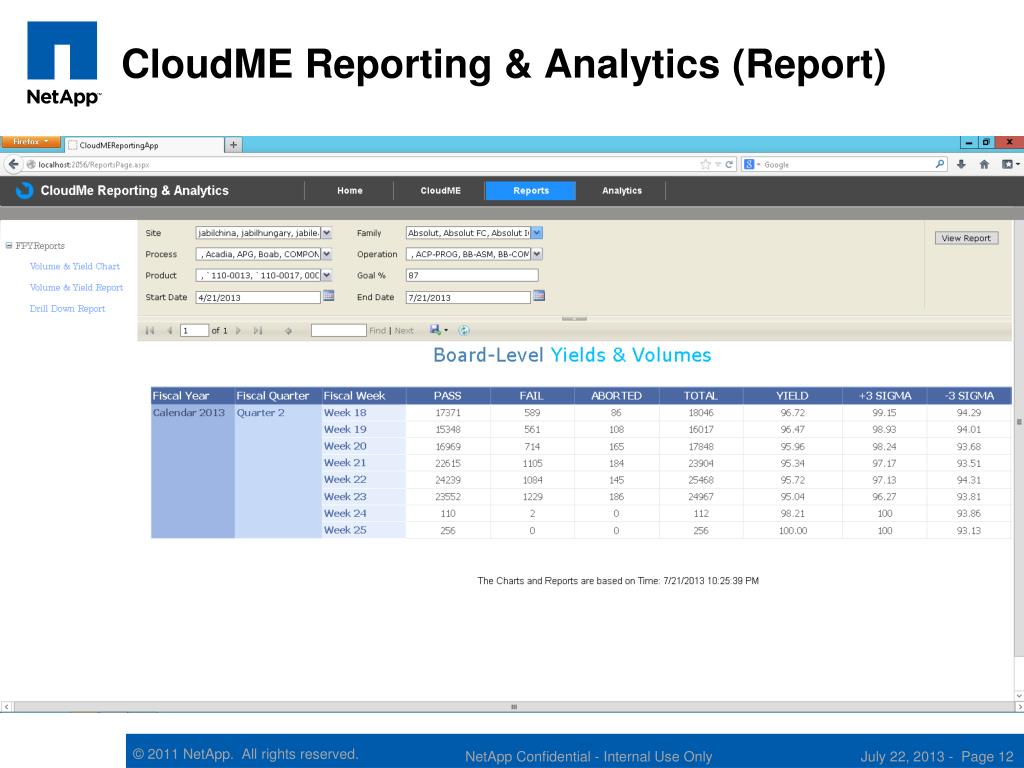The height and width of the screenshot is (768, 1024).
Task: Open the Home tab
Action: tap(349, 191)
